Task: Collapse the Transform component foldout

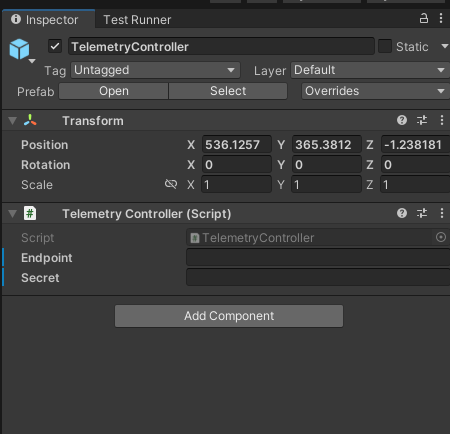Action: pyautogui.click(x=13, y=121)
